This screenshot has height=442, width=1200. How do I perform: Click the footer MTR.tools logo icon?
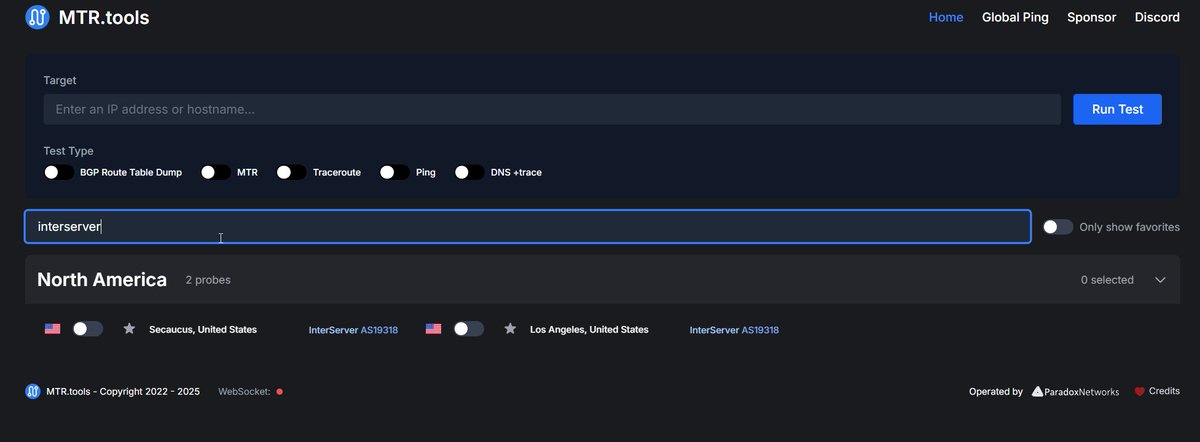(33, 391)
